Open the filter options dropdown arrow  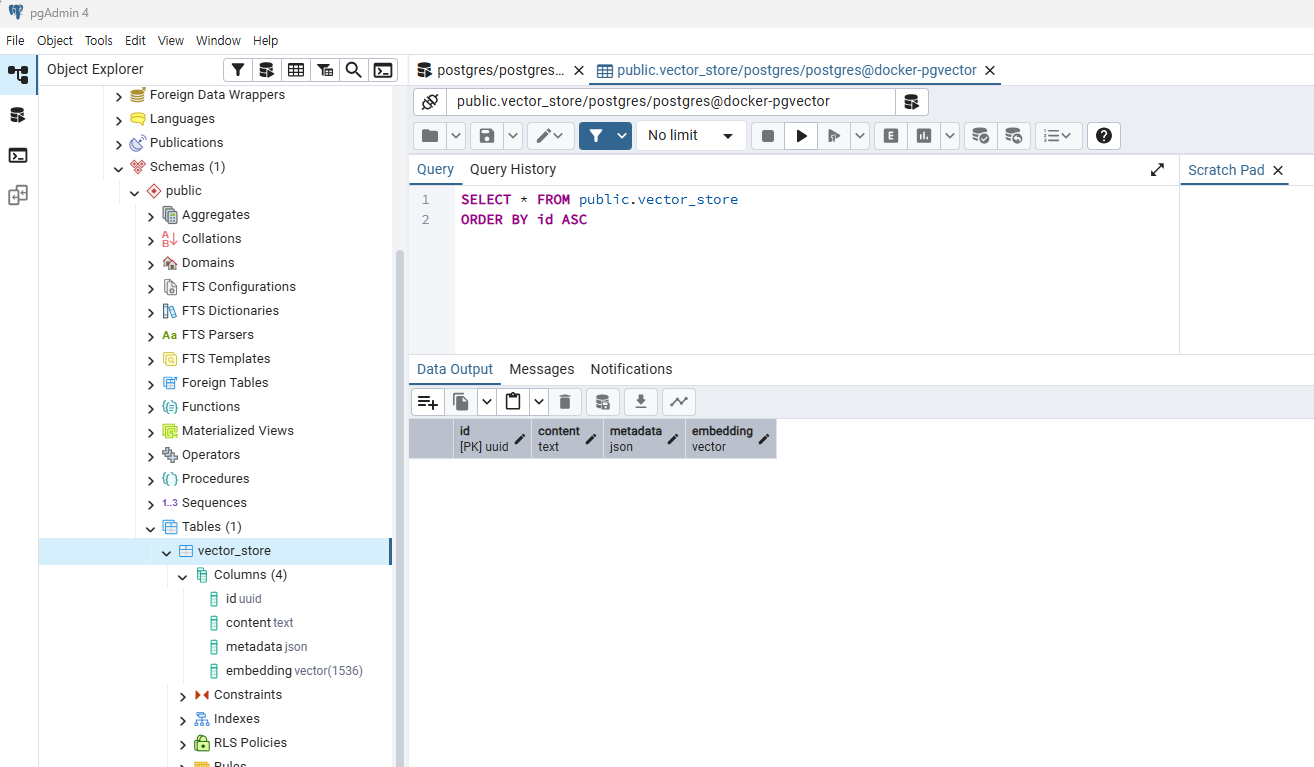622,136
